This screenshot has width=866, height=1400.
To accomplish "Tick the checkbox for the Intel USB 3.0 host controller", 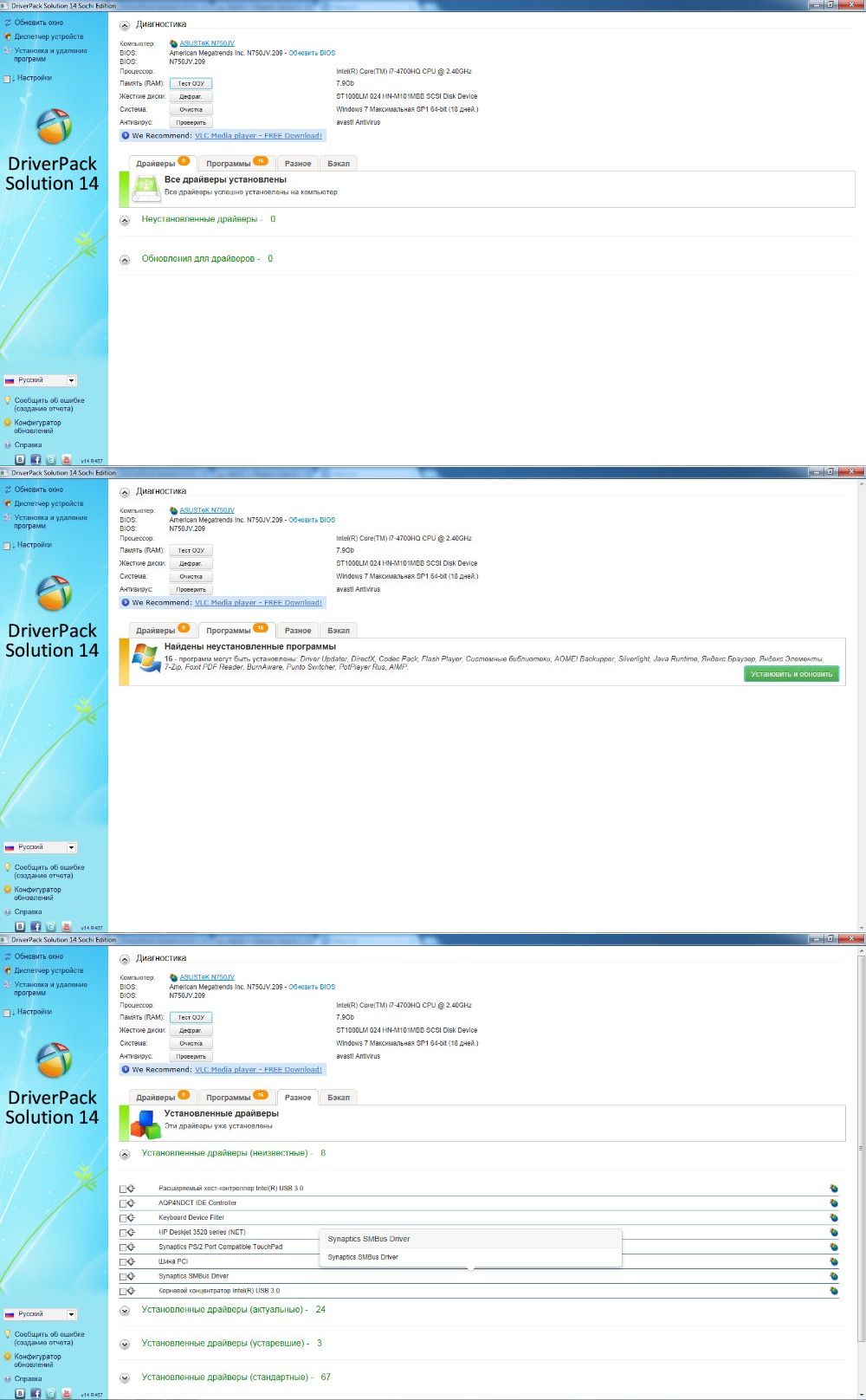I will pyautogui.click(x=123, y=1189).
